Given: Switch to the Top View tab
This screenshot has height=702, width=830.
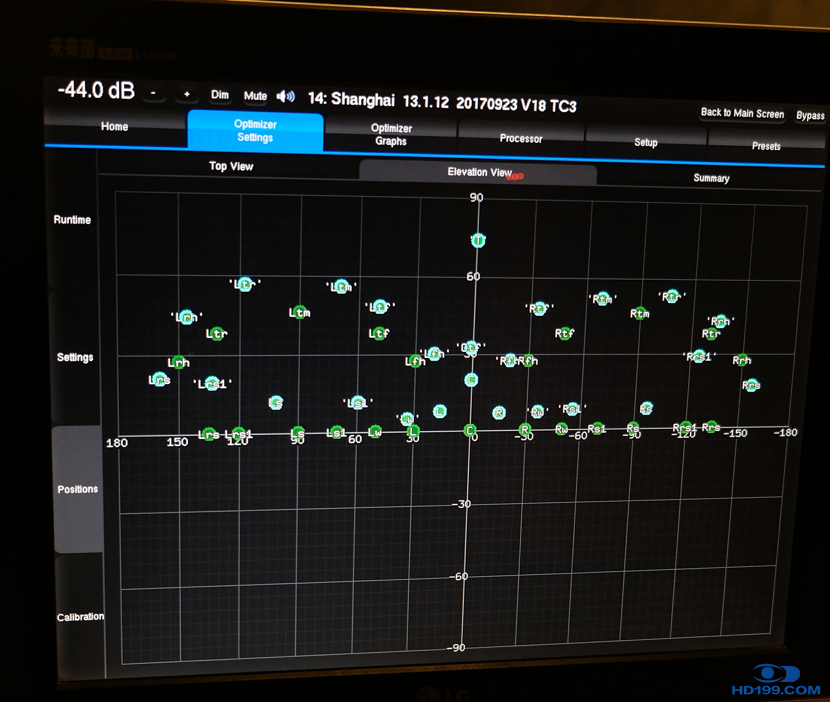Looking at the screenshot, I should (231, 166).
